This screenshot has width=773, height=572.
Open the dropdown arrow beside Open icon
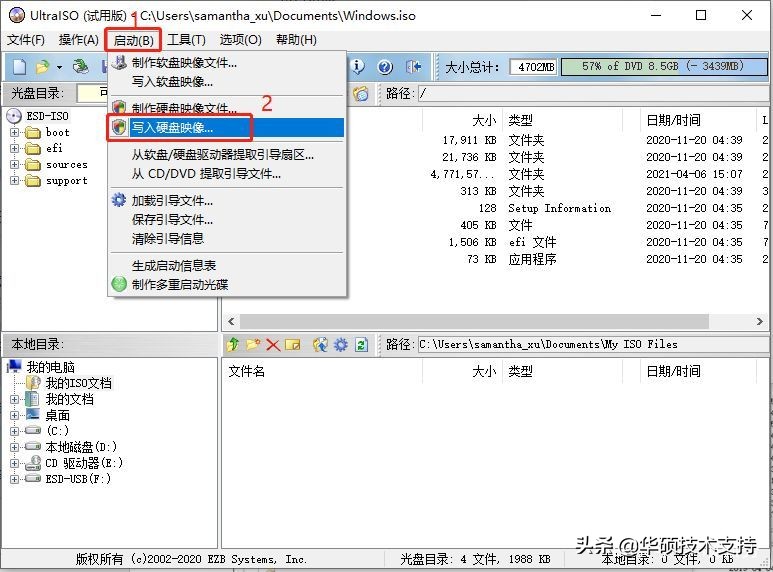[x=59, y=67]
